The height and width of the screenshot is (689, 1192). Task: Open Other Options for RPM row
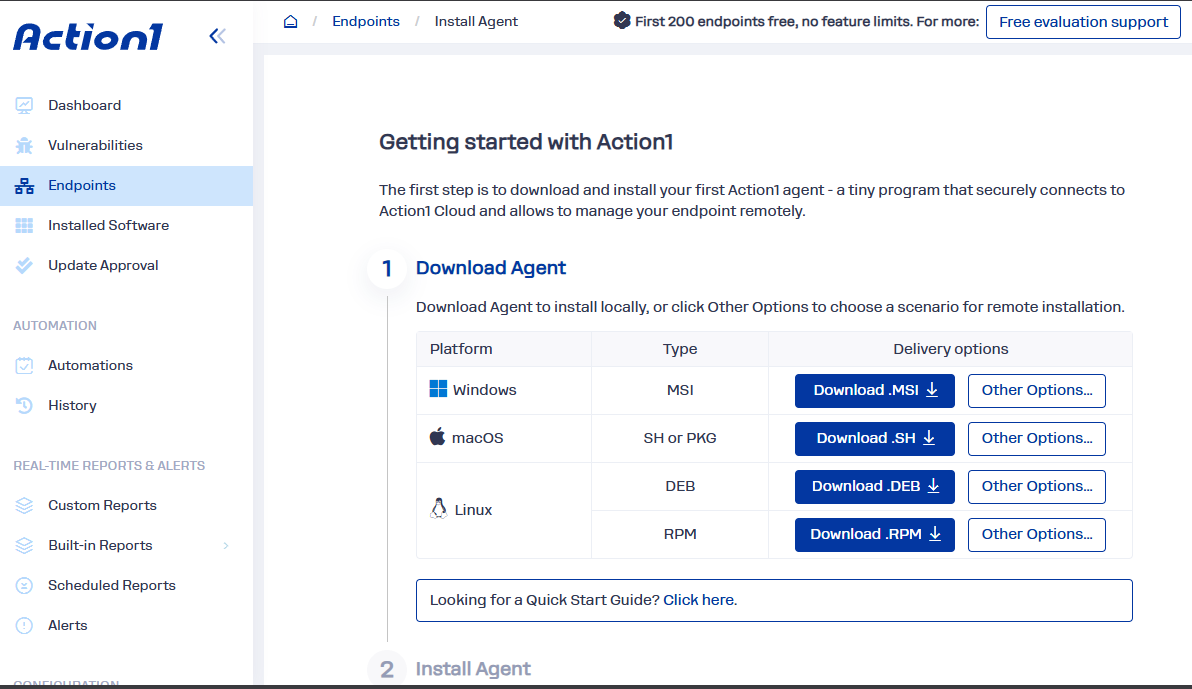(1037, 535)
